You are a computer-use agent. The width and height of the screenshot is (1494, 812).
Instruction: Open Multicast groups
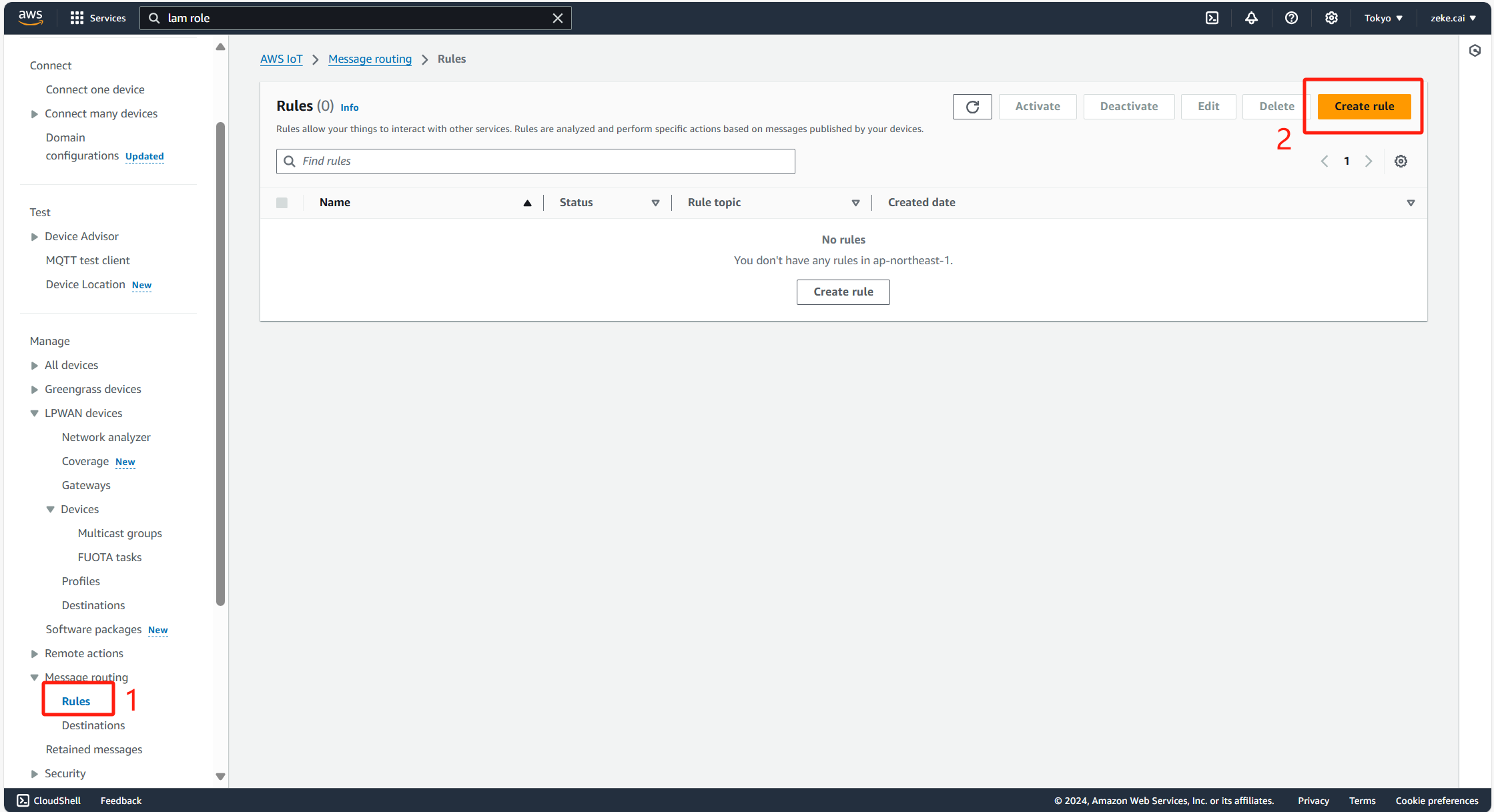[x=119, y=533]
